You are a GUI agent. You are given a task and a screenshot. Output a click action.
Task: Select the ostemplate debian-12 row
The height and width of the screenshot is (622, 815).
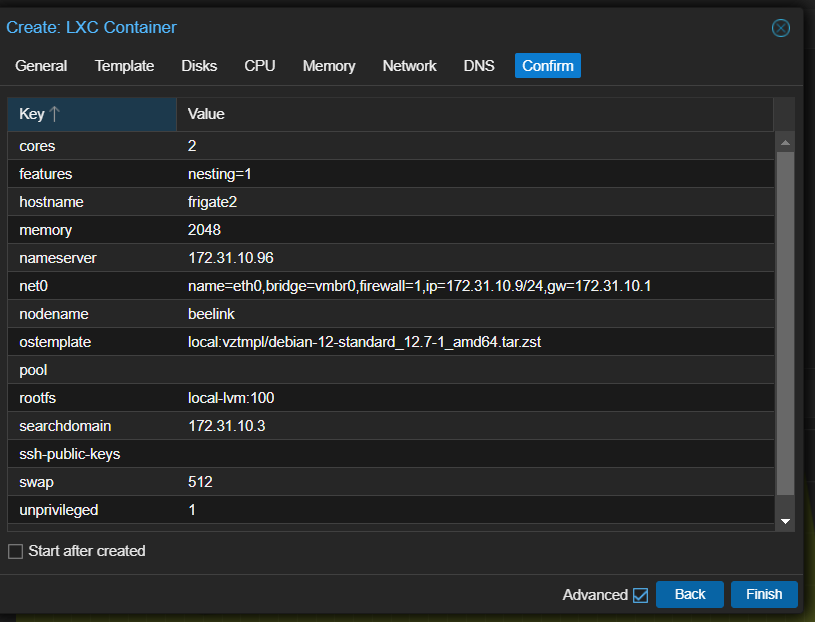[x=300, y=342]
